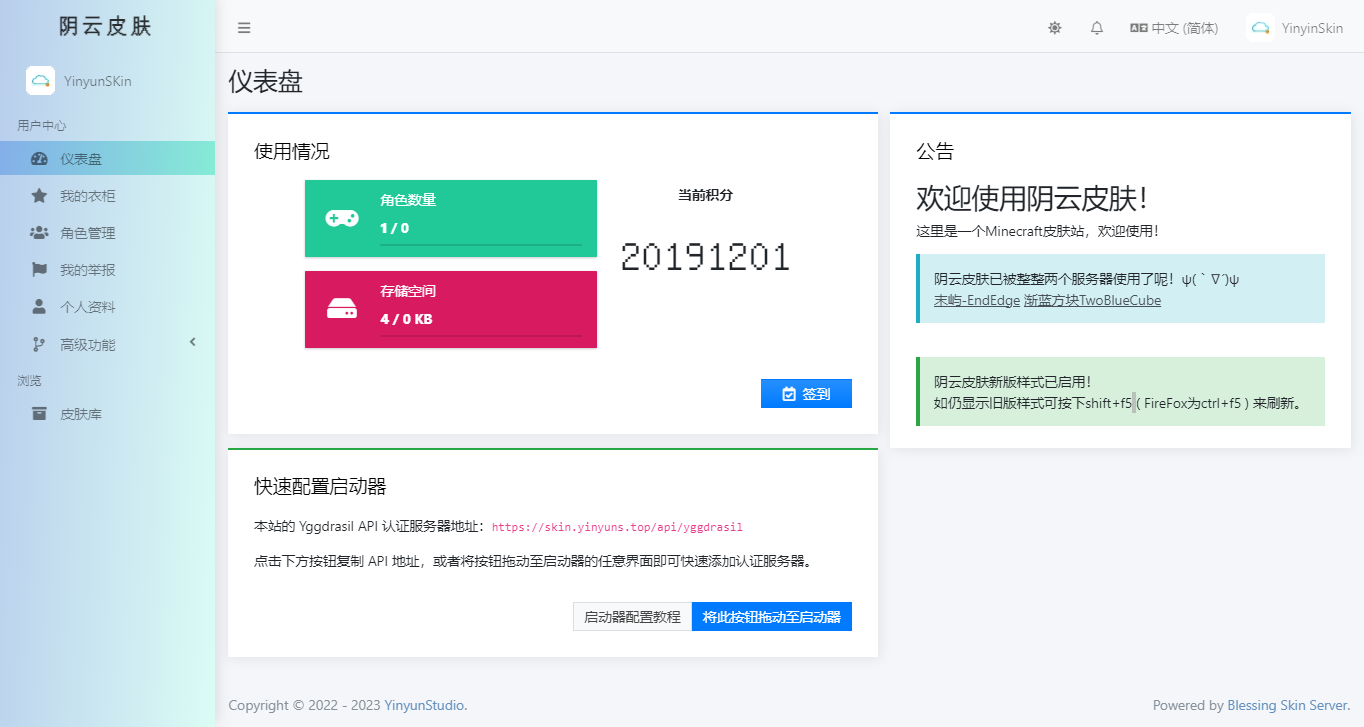
Task: Click the 签到 sign-in button
Action: point(806,394)
